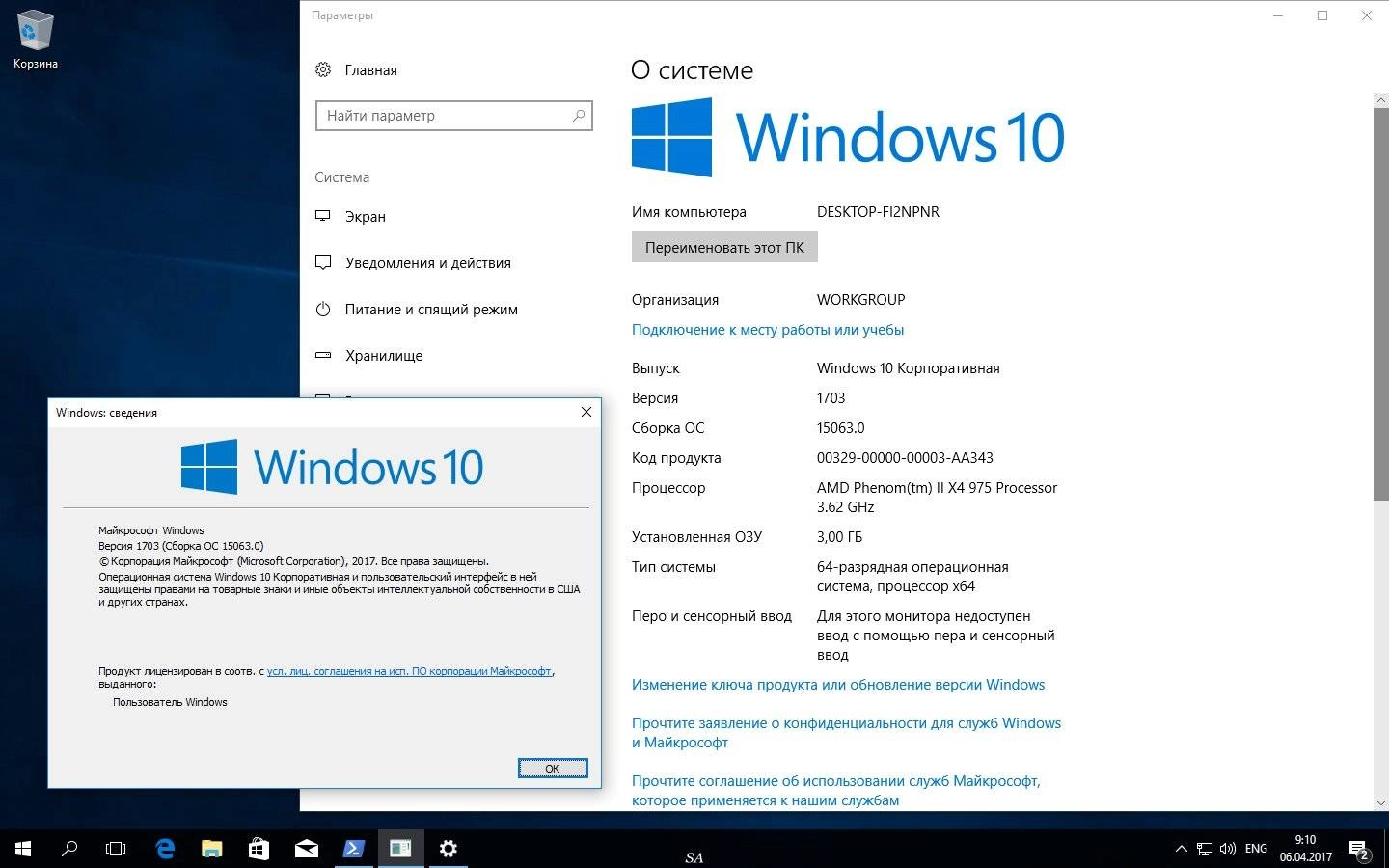
Task: Select the product ID 00329-00000-00003-AA343
Action: (905, 458)
